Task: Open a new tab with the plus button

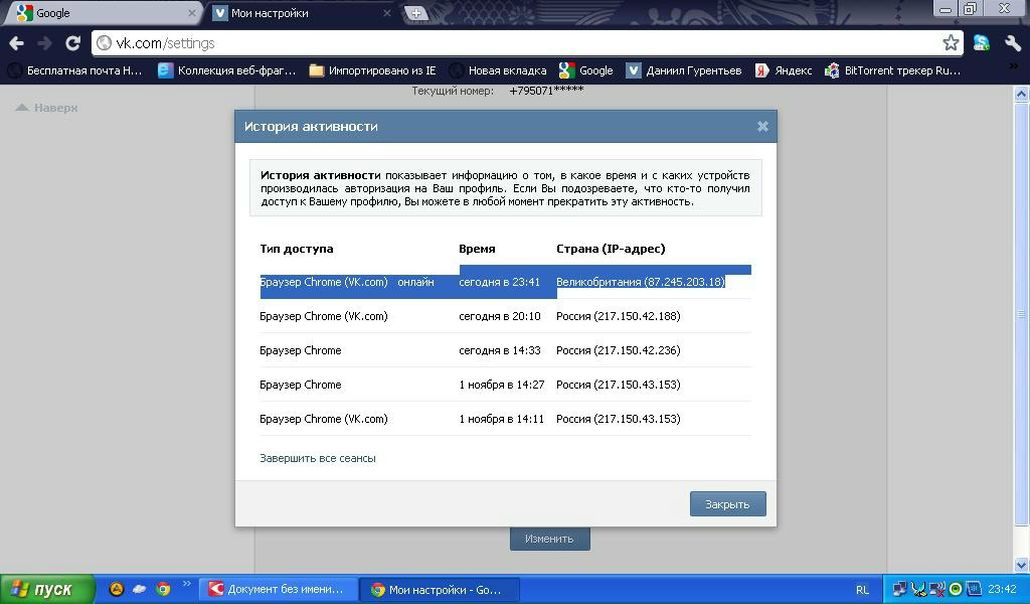Action: 416,13
